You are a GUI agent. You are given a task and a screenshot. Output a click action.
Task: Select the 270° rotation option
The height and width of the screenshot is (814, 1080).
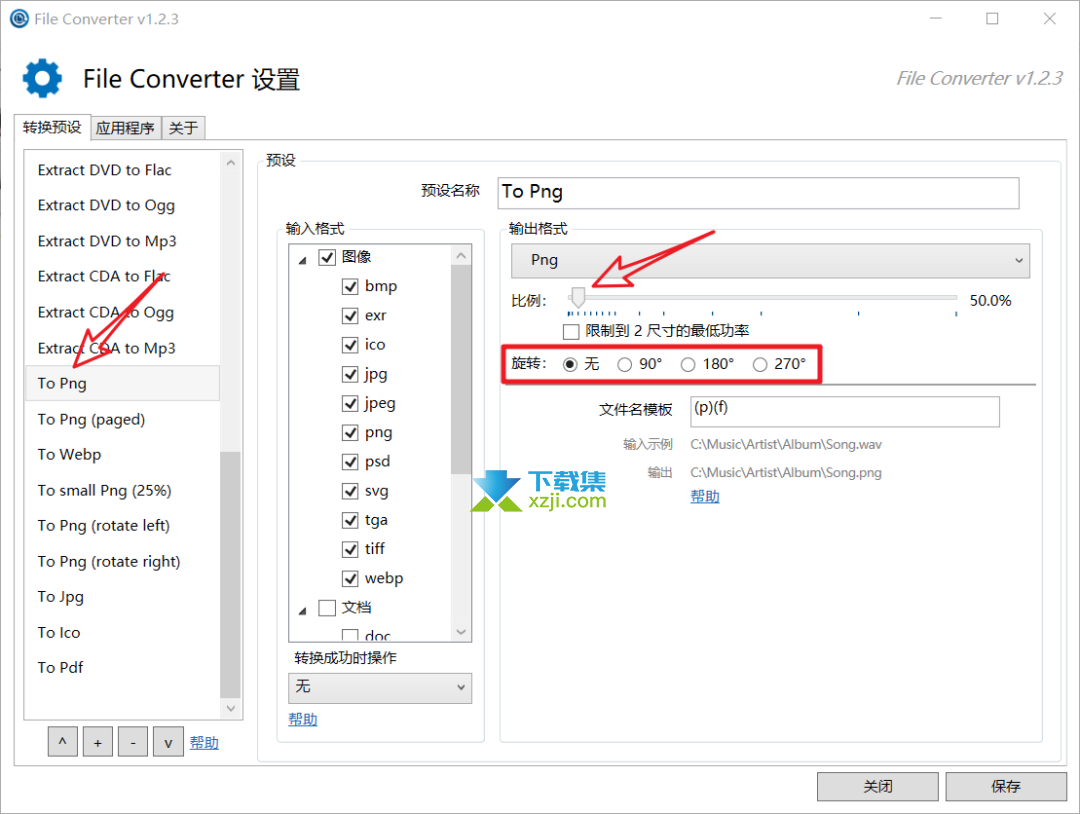759,364
